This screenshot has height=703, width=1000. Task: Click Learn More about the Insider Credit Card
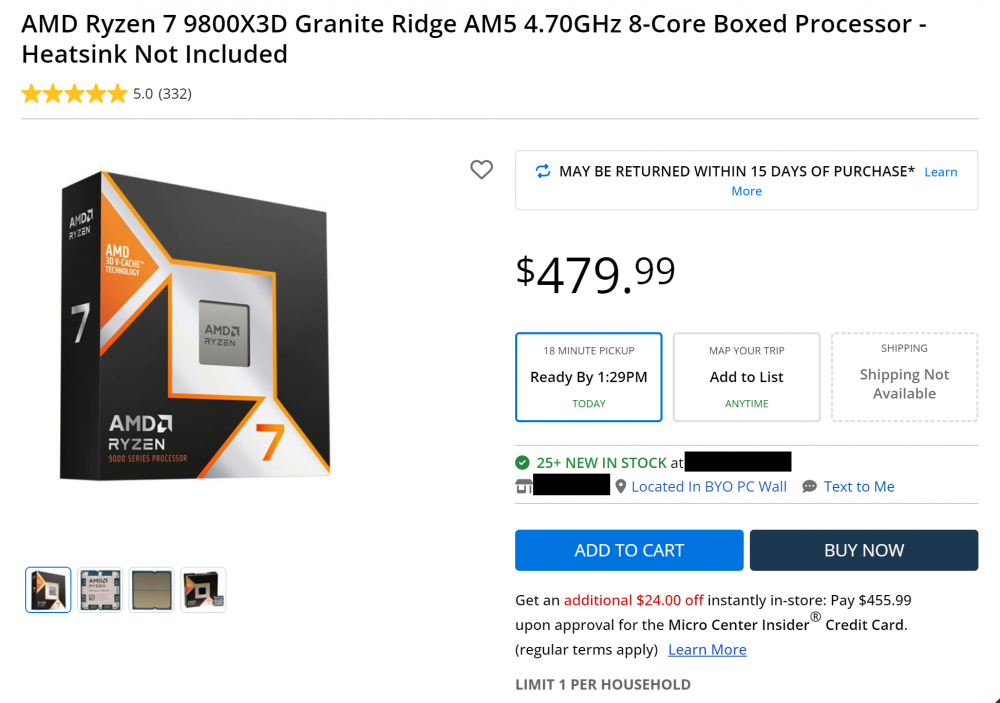[707, 649]
